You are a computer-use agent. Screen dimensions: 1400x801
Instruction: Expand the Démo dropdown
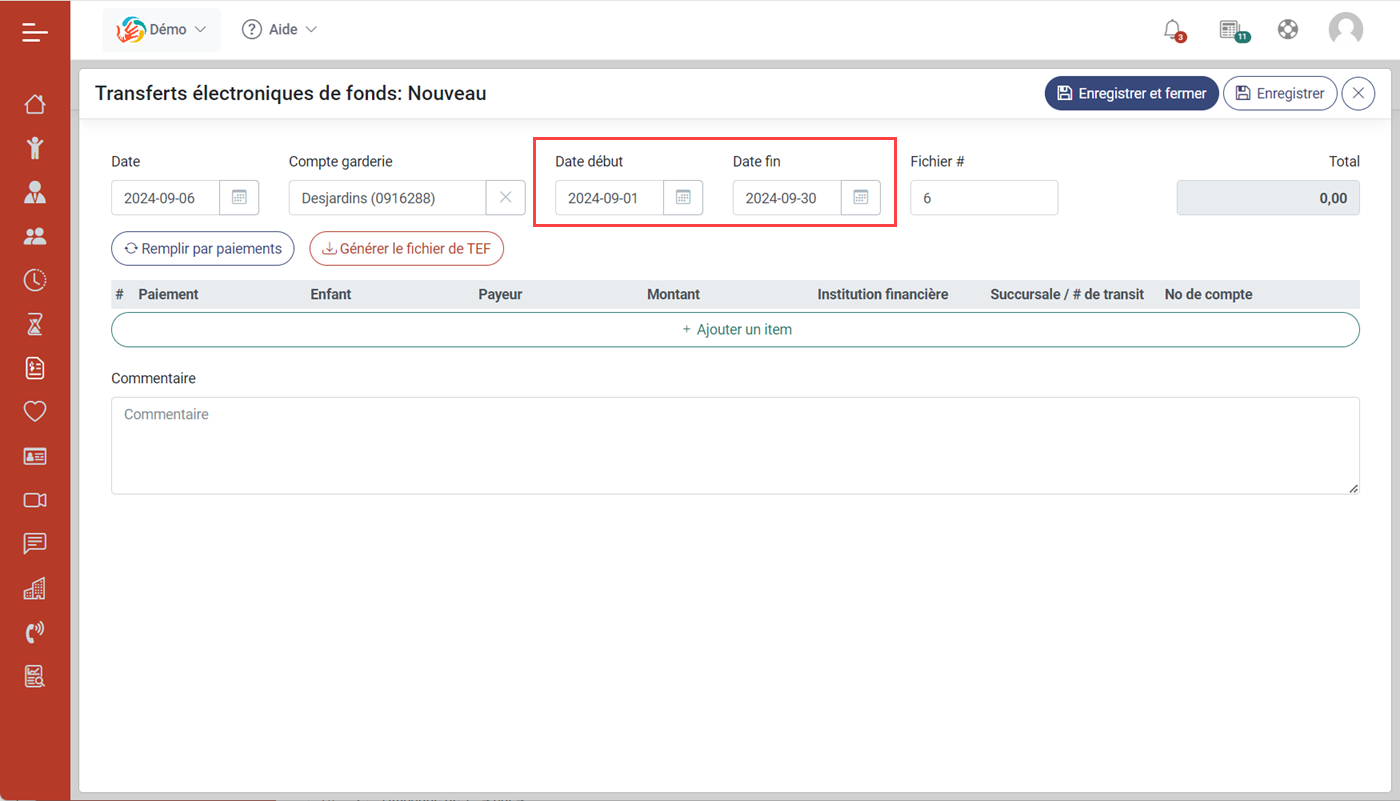coord(162,30)
